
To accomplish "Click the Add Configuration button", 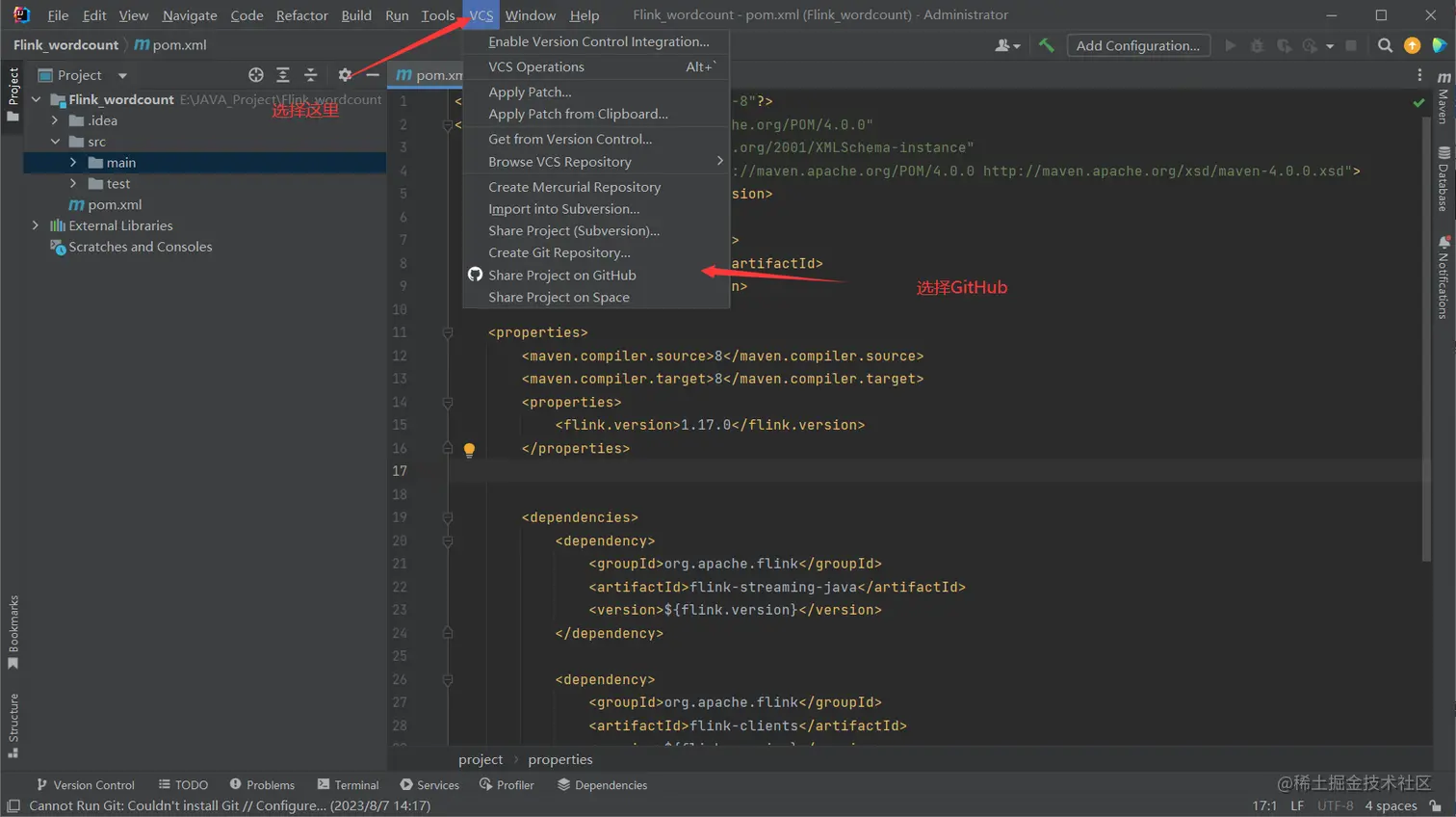I will [x=1137, y=45].
